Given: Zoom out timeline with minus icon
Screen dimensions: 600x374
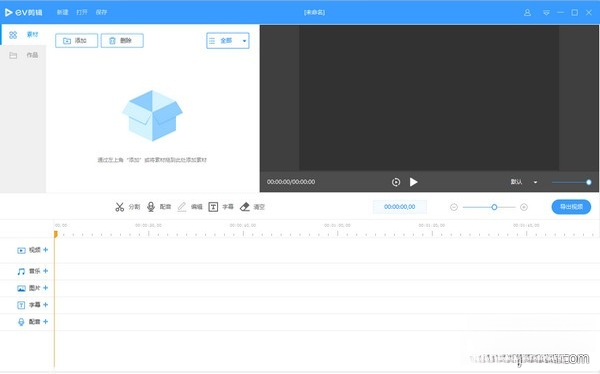Looking at the screenshot, I should pyautogui.click(x=454, y=207).
